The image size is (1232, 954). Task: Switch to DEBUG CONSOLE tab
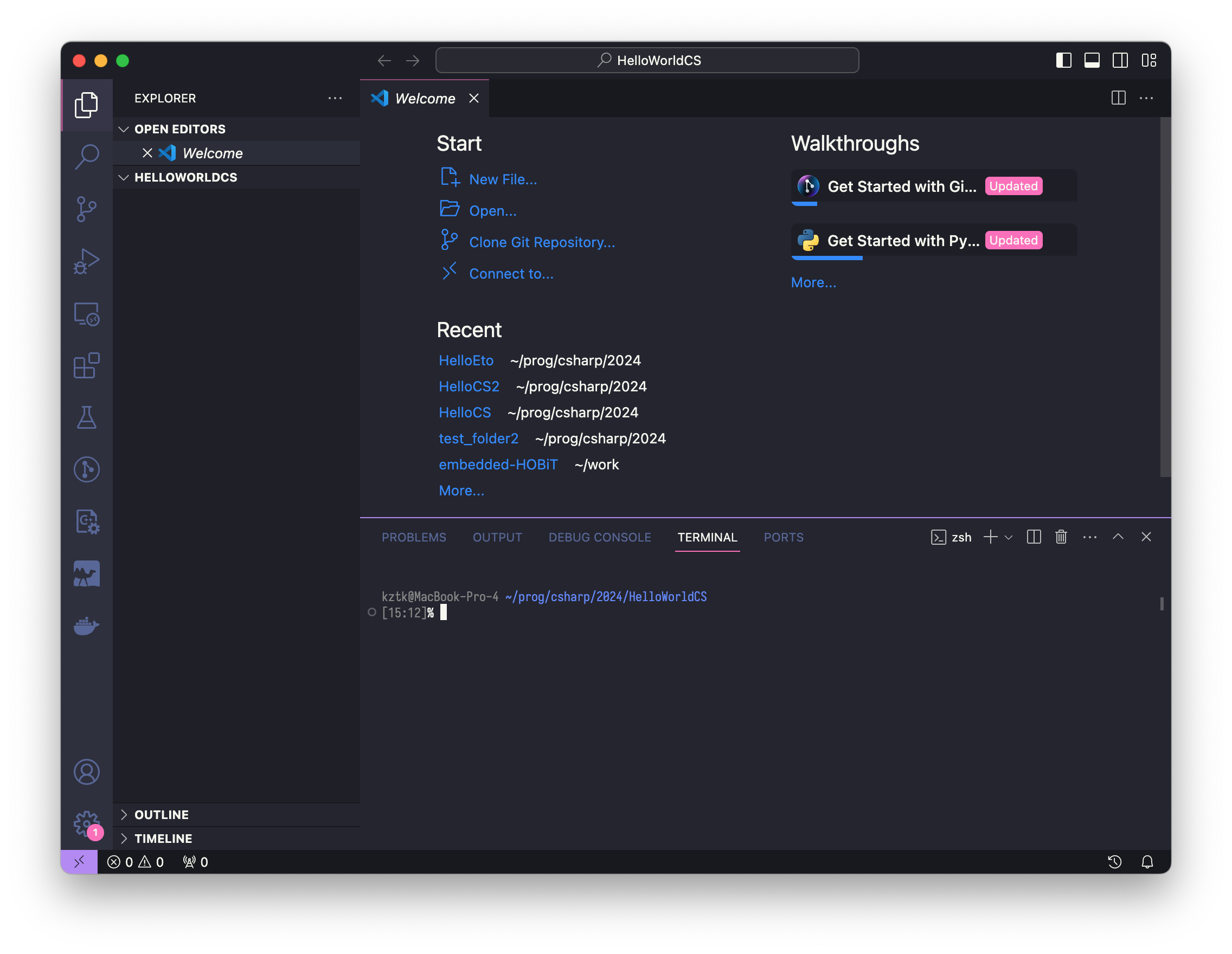pyautogui.click(x=600, y=537)
